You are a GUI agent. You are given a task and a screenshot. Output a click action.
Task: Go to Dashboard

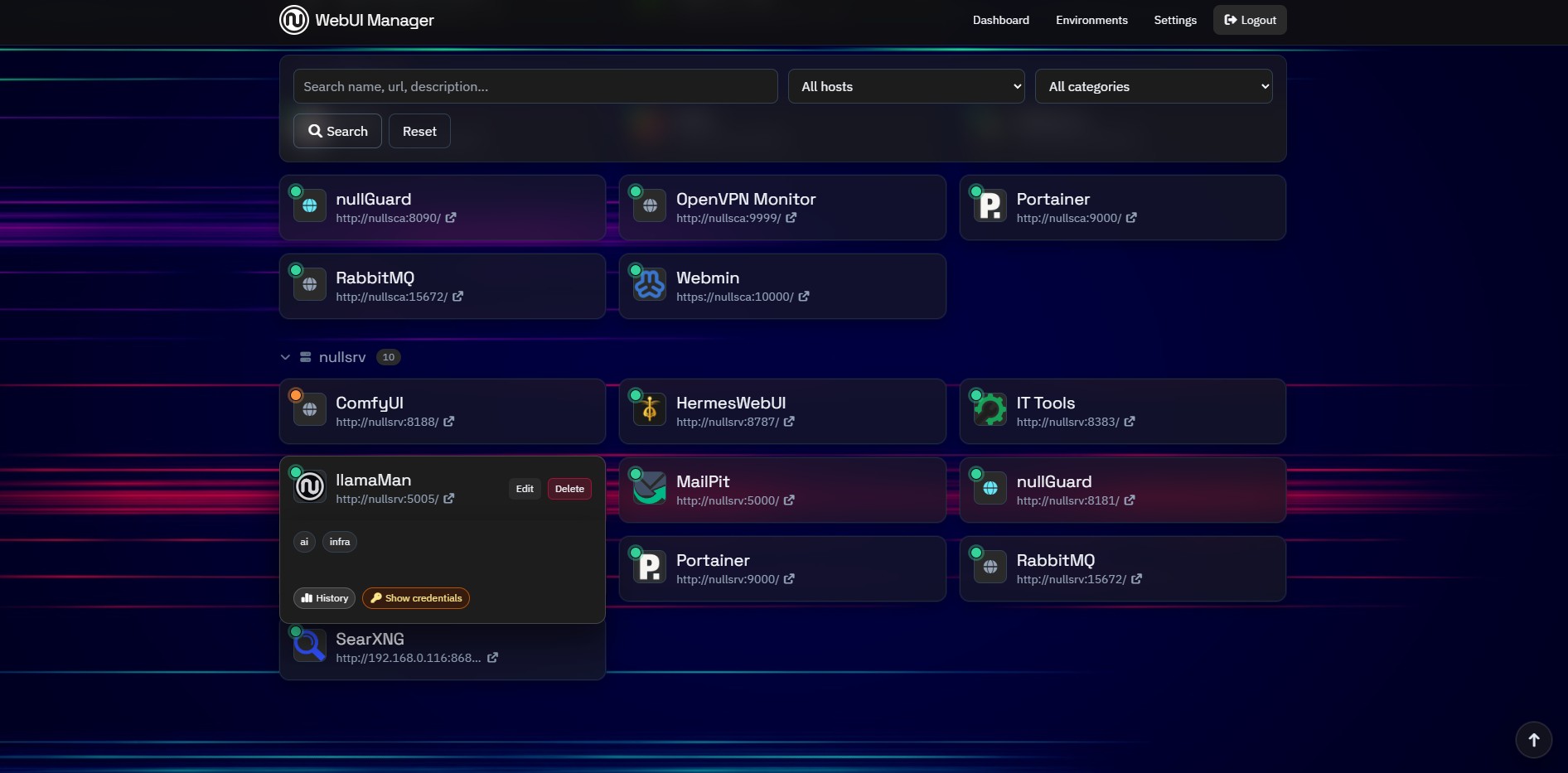pos(1001,20)
